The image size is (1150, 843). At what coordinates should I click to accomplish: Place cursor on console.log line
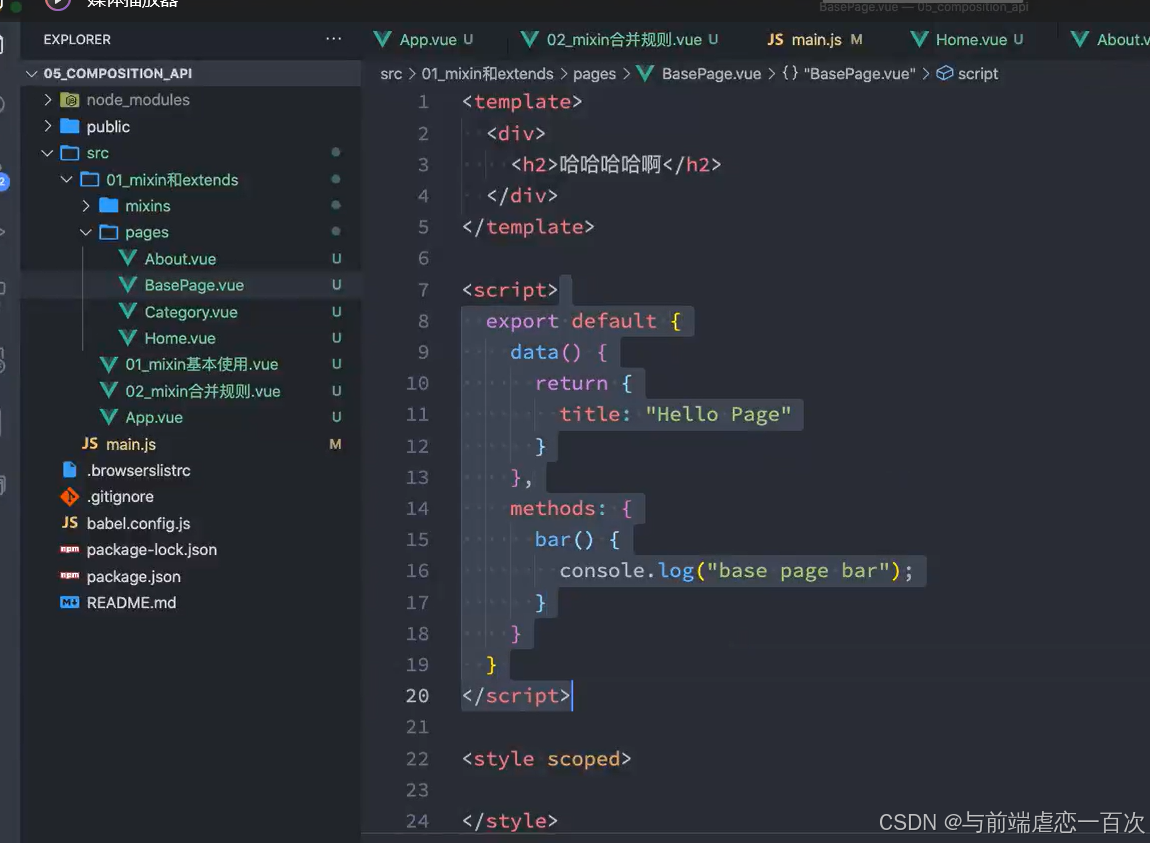click(x=736, y=571)
